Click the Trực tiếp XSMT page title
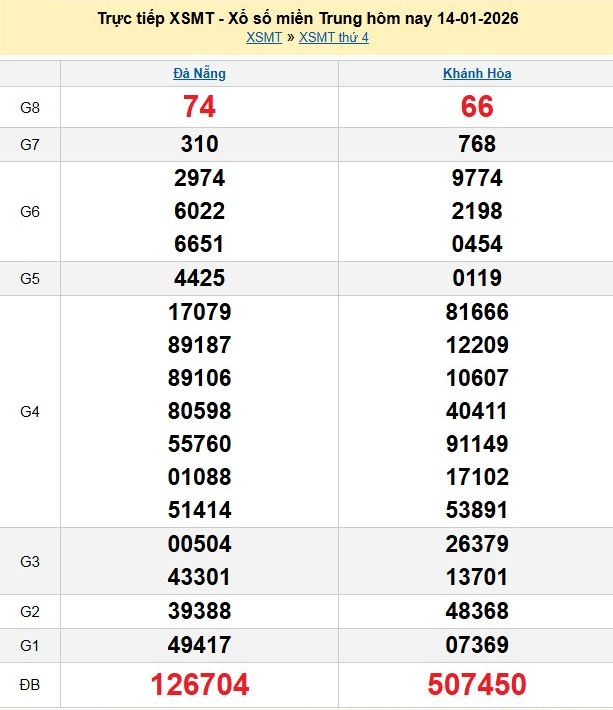This screenshot has width=613, height=710. coord(308,19)
